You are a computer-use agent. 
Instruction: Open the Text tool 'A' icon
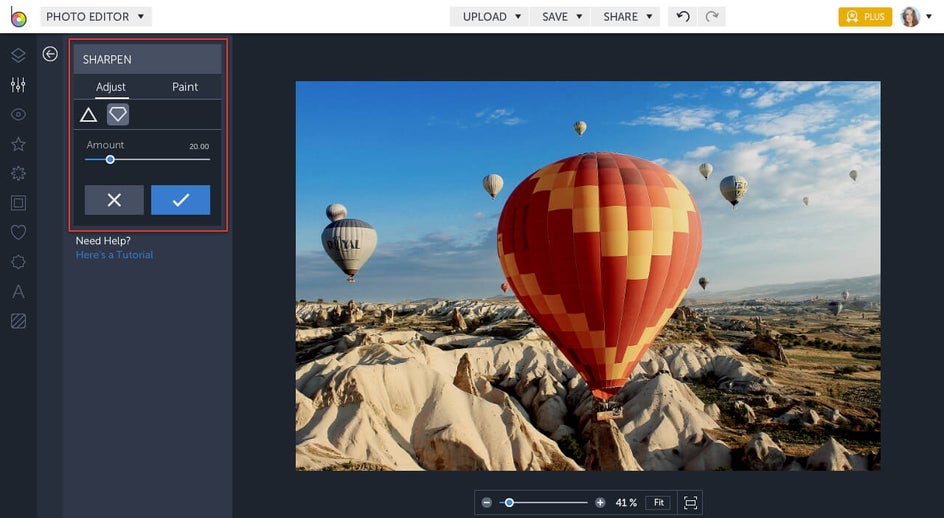[18, 292]
